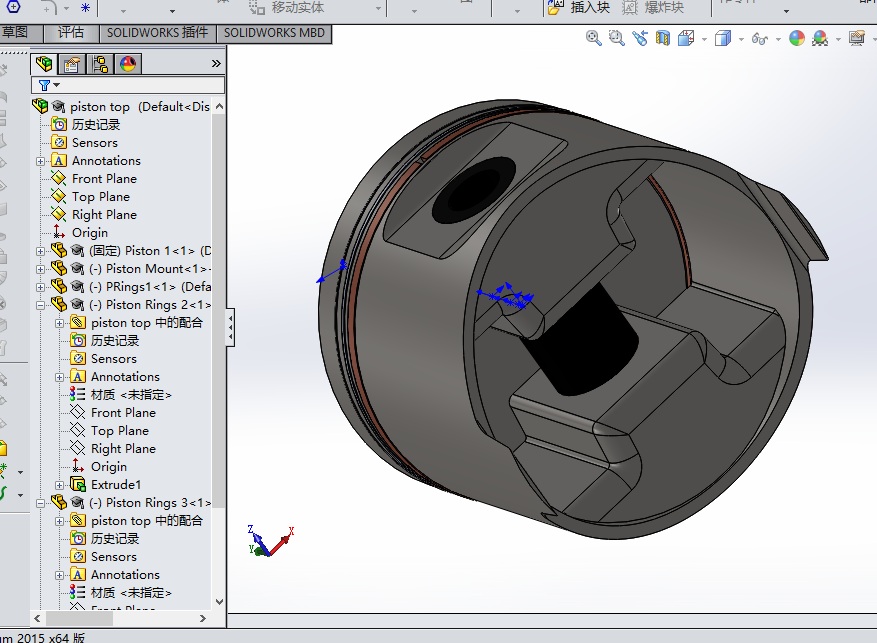877x643 pixels.
Task: Collapse the Piston Rings 2<1> node
Action: point(40,305)
